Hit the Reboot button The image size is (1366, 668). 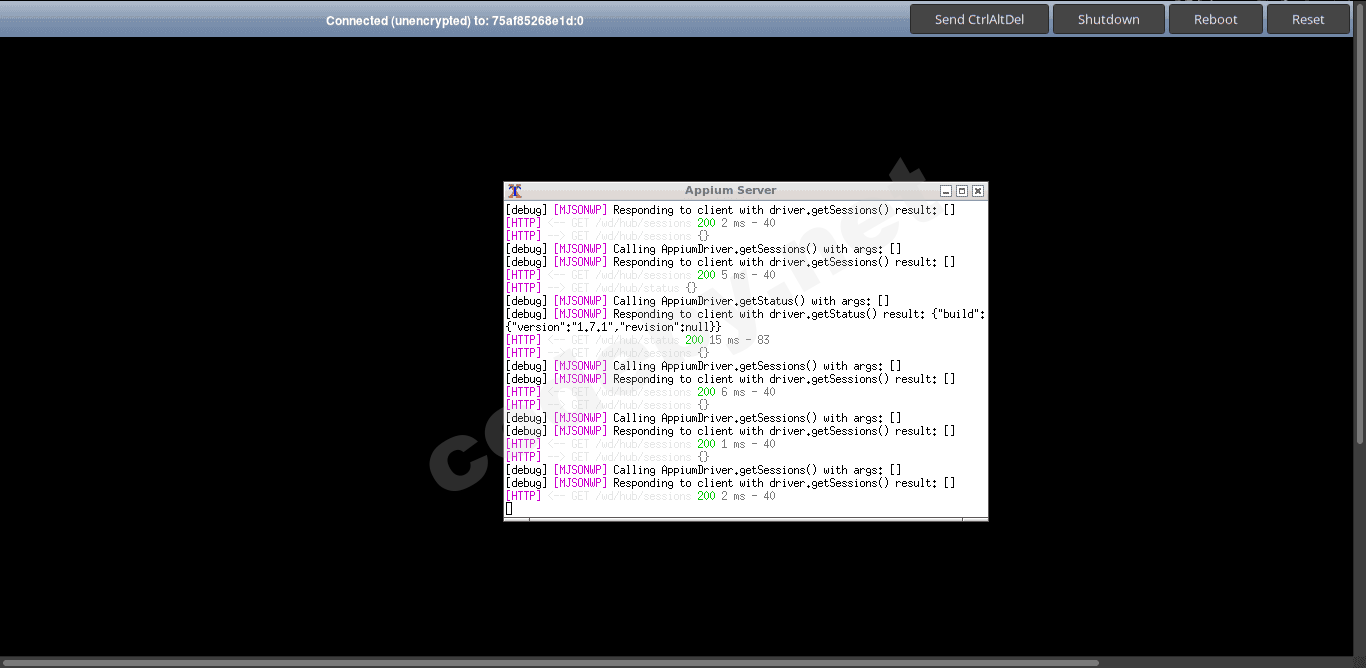(1215, 19)
